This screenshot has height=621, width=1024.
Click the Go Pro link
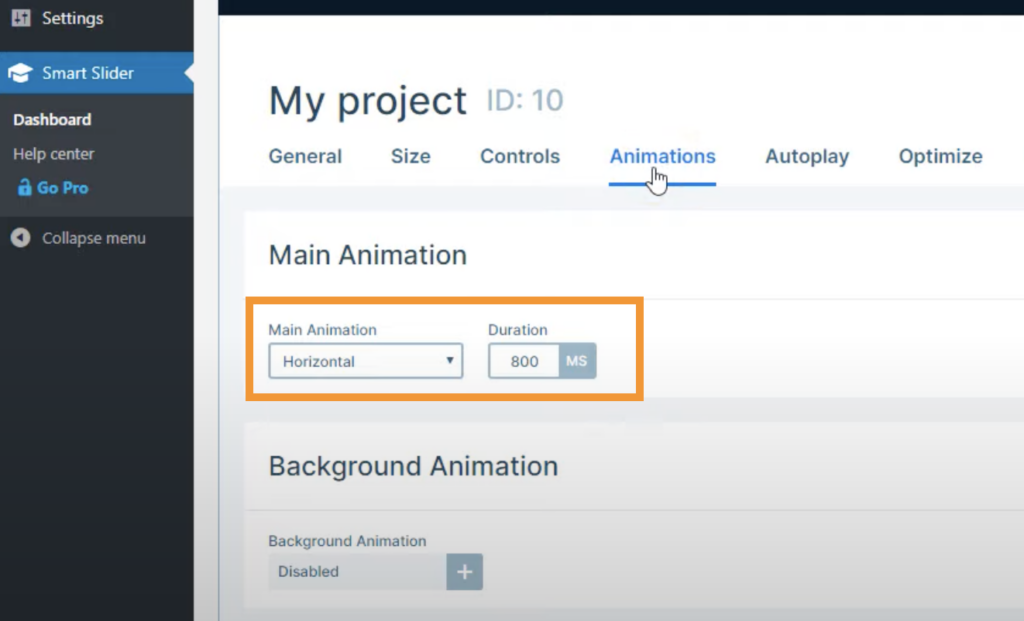coord(62,187)
